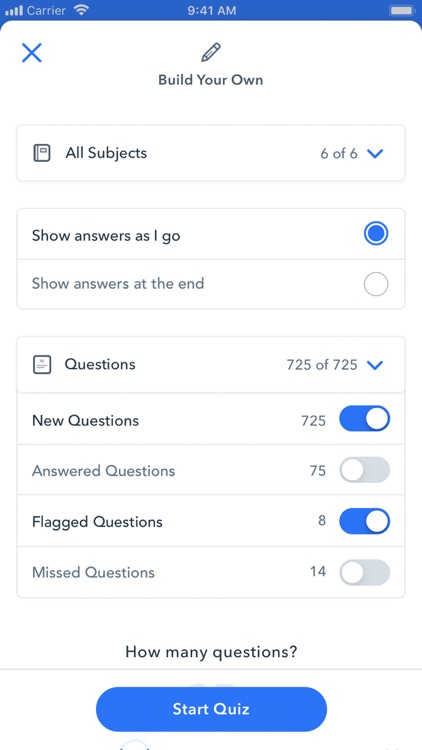
Task: Tap the Wi-Fi icon in status bar
Action: 82,10
